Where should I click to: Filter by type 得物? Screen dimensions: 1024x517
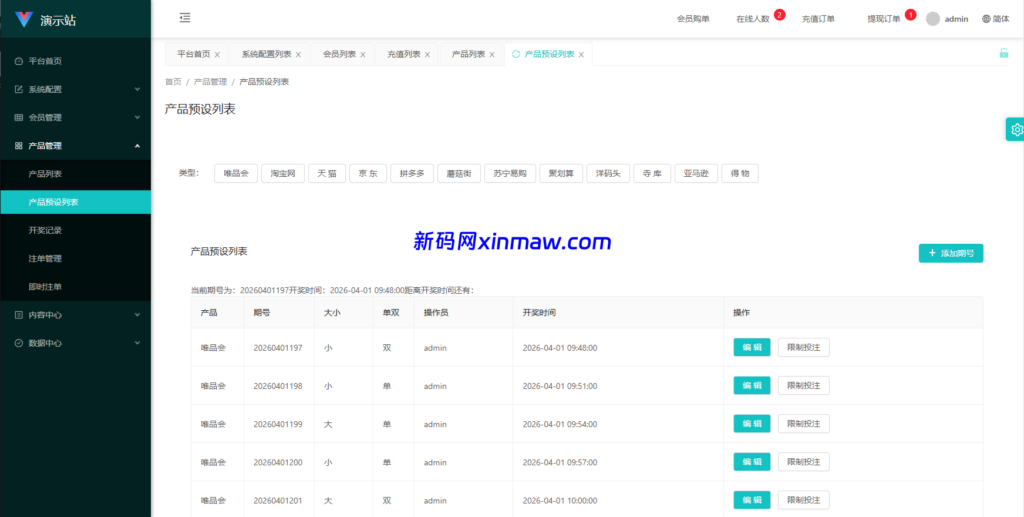(740, 174)
